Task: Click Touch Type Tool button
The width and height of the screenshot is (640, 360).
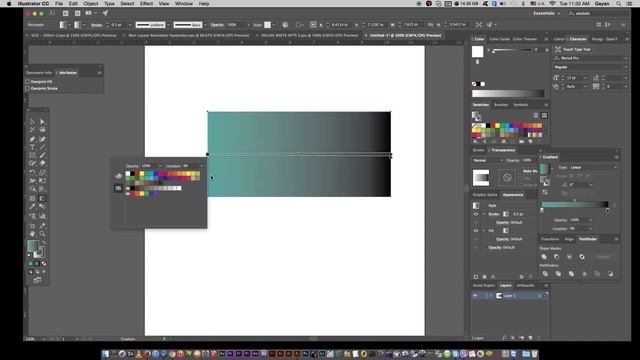Action: 573,49
